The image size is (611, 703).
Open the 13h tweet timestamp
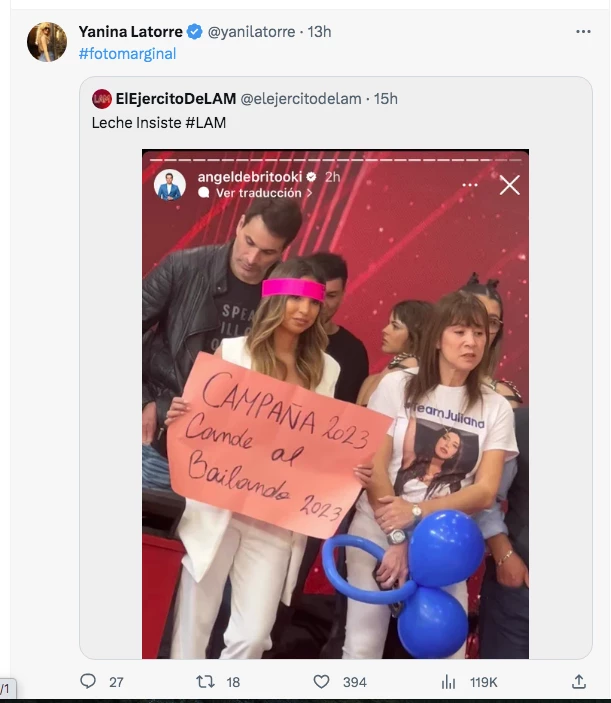319,32
